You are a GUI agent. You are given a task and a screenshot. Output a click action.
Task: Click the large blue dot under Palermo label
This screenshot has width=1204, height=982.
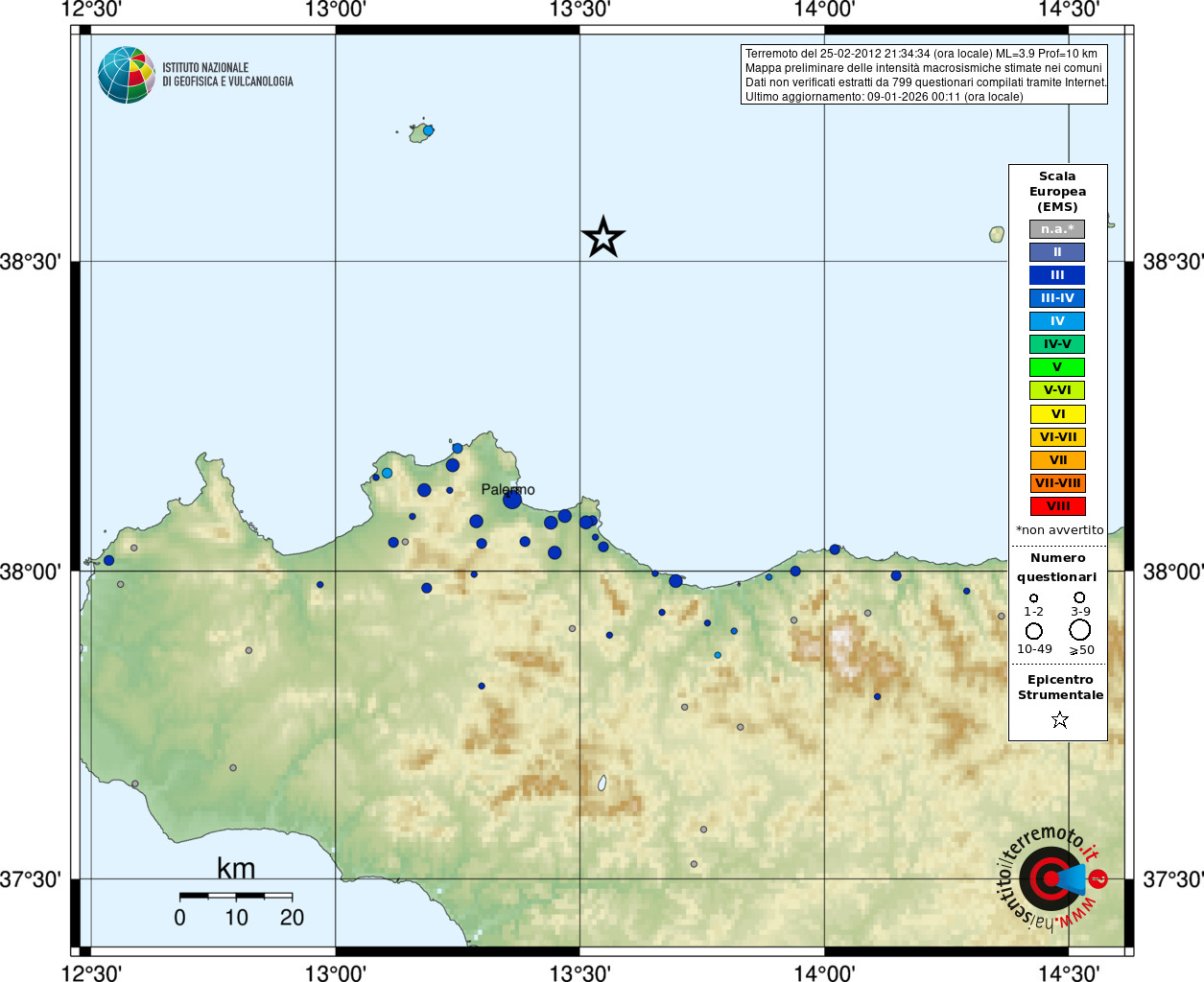pyautogui.click(x=512, y=500)
